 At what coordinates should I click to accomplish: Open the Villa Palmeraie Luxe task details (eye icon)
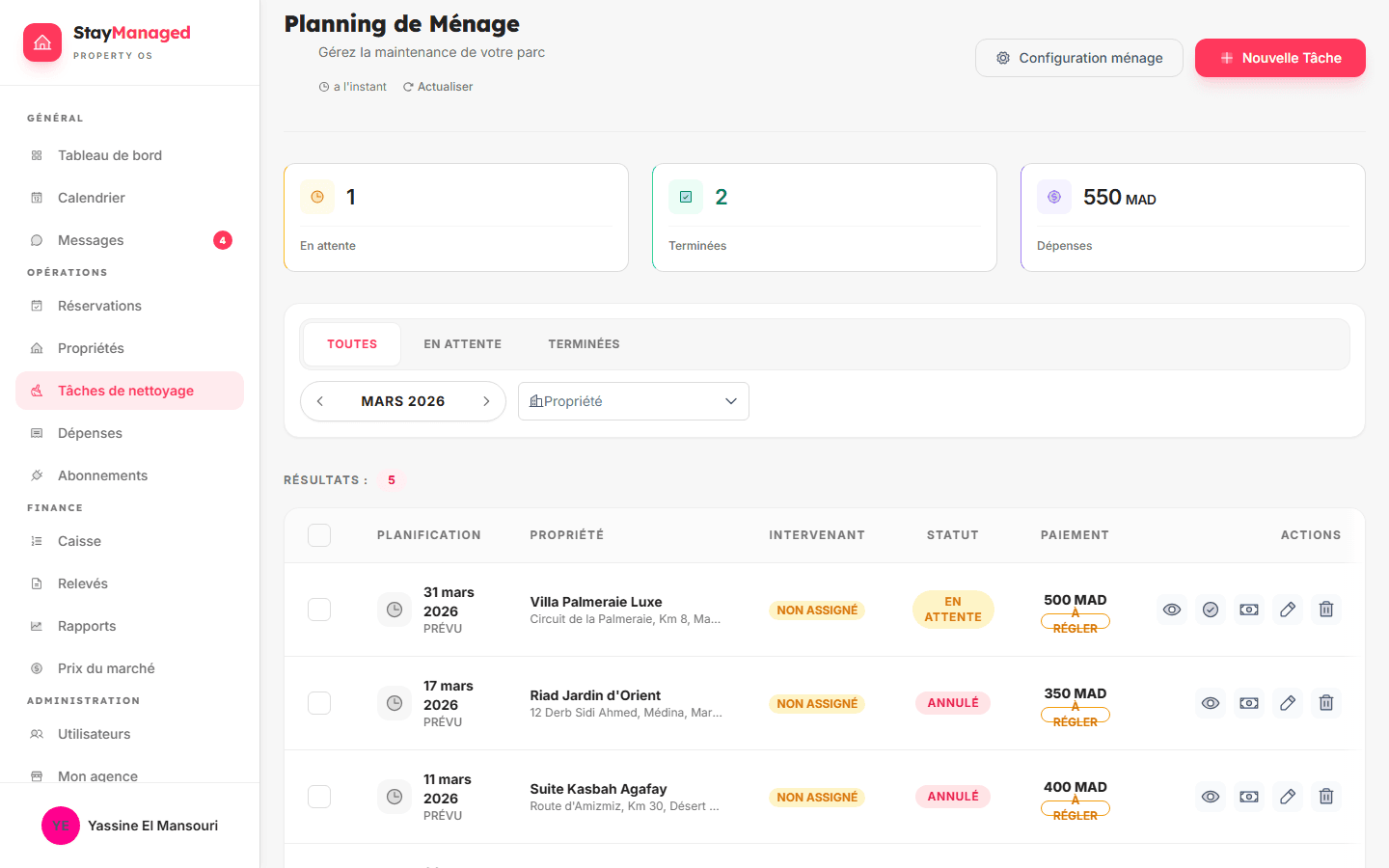pyautogui.click(x=1172, y=609)
